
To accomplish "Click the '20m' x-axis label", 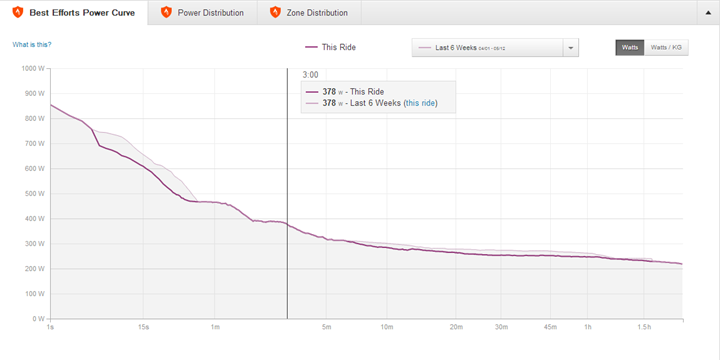I will click(x=456, y=327).
